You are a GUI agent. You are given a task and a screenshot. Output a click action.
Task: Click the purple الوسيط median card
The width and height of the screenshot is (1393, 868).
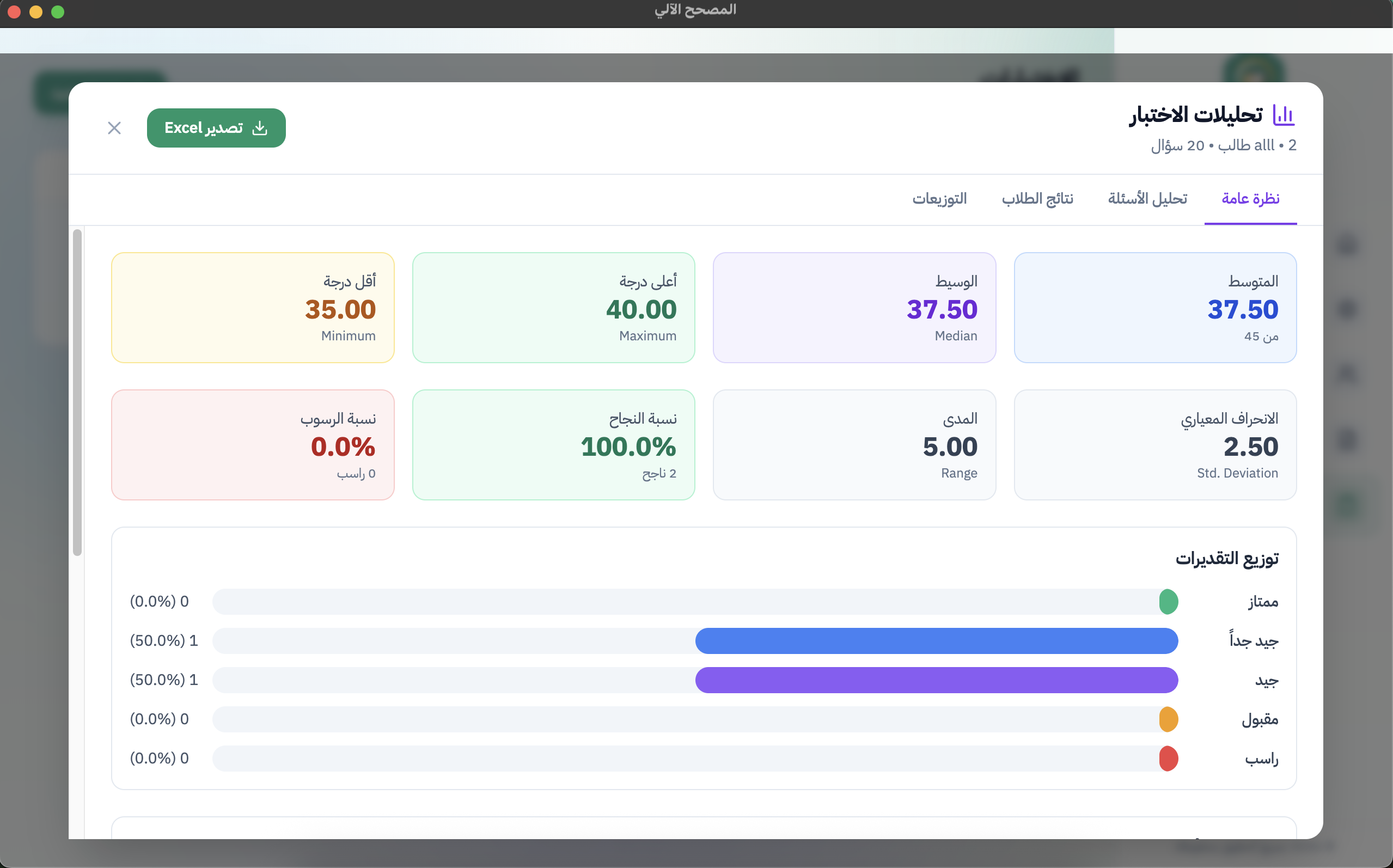(x=853, y=308)
